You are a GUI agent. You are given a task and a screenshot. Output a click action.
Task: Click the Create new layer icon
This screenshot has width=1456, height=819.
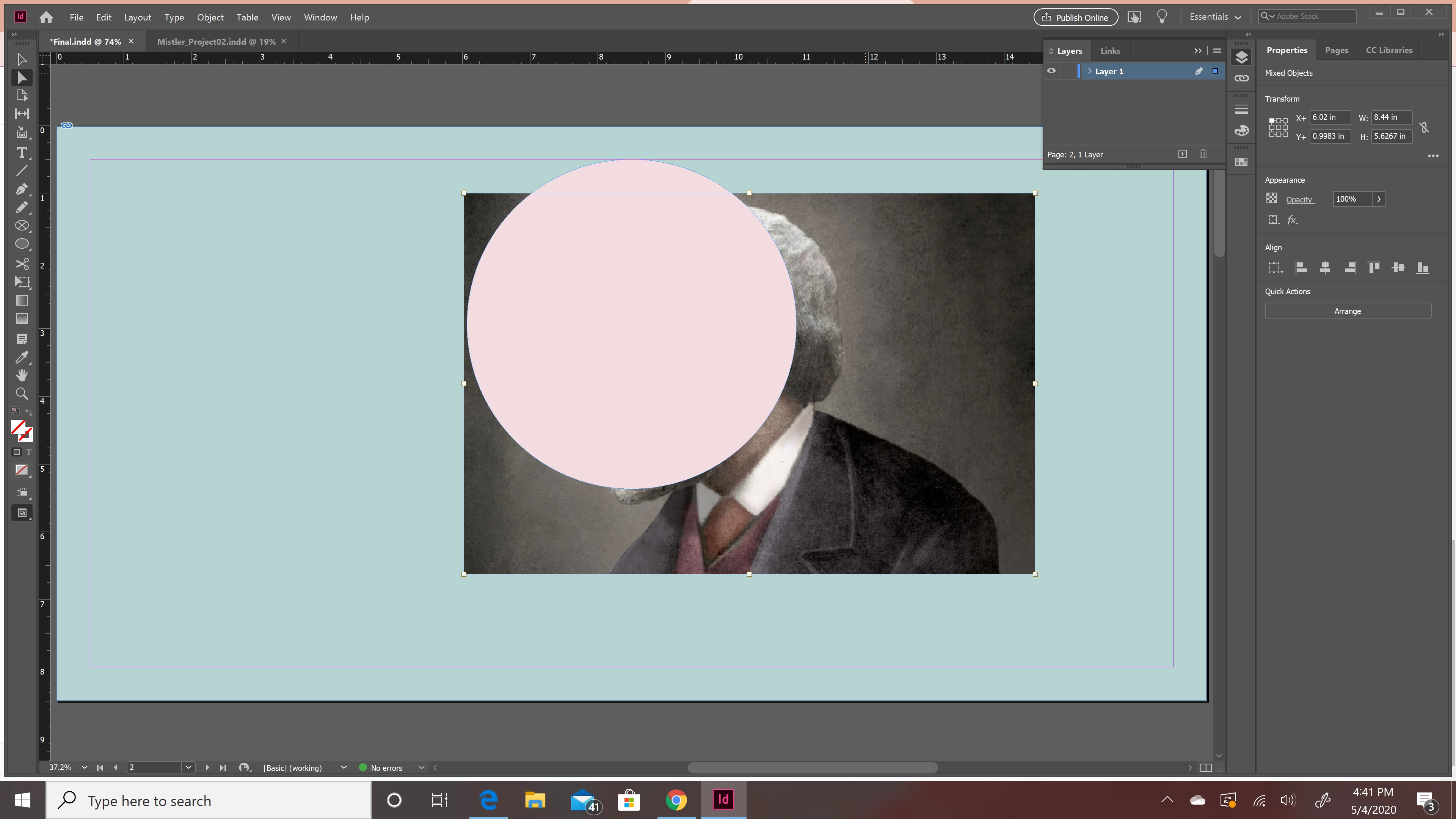(1183, 154)
